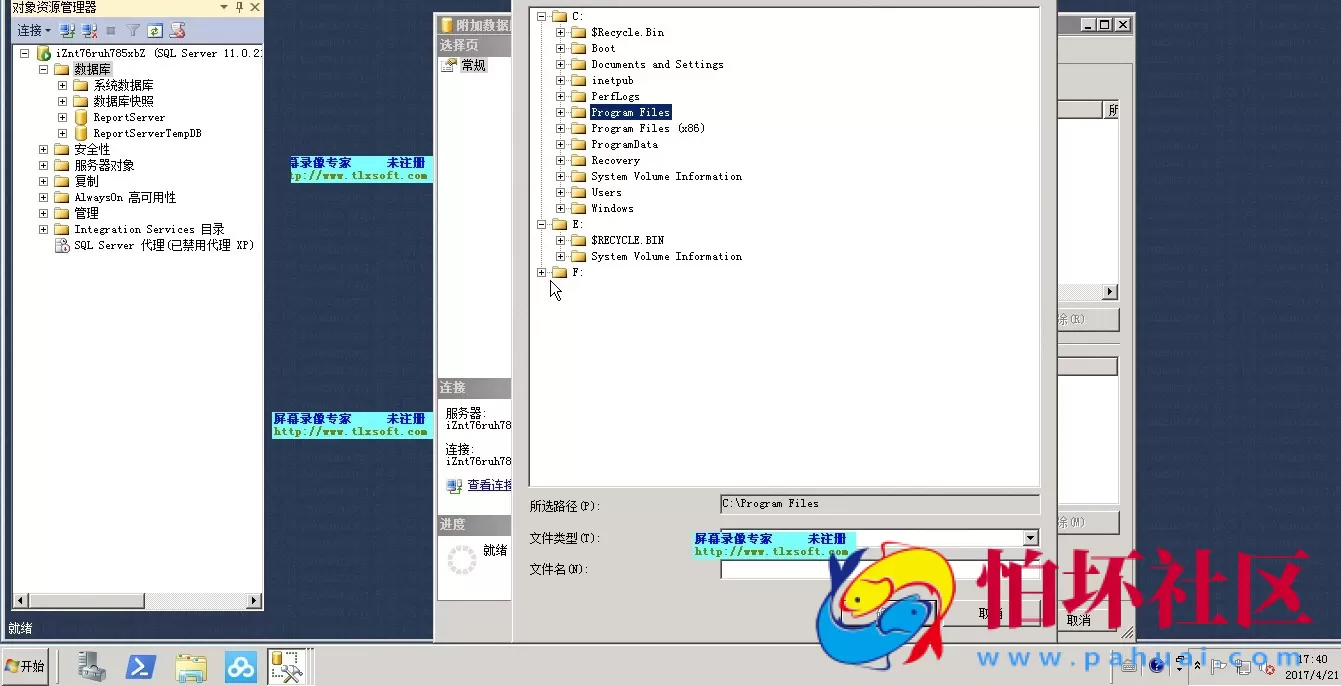Viewport: 1341px width, 686px height.
Task: Click the Filter funnel icon in Object Explorer
Action: pos(133,31)
